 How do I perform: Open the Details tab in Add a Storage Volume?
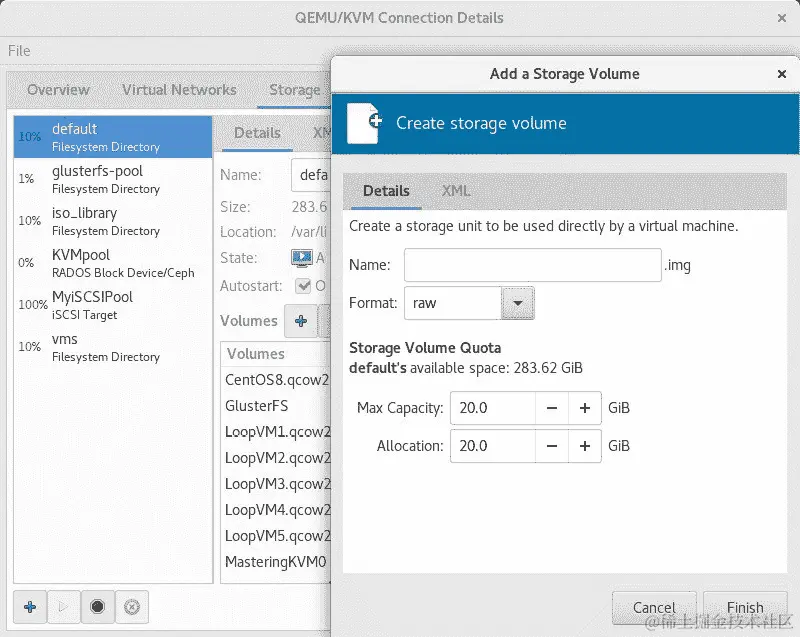[x=386, y=191]
